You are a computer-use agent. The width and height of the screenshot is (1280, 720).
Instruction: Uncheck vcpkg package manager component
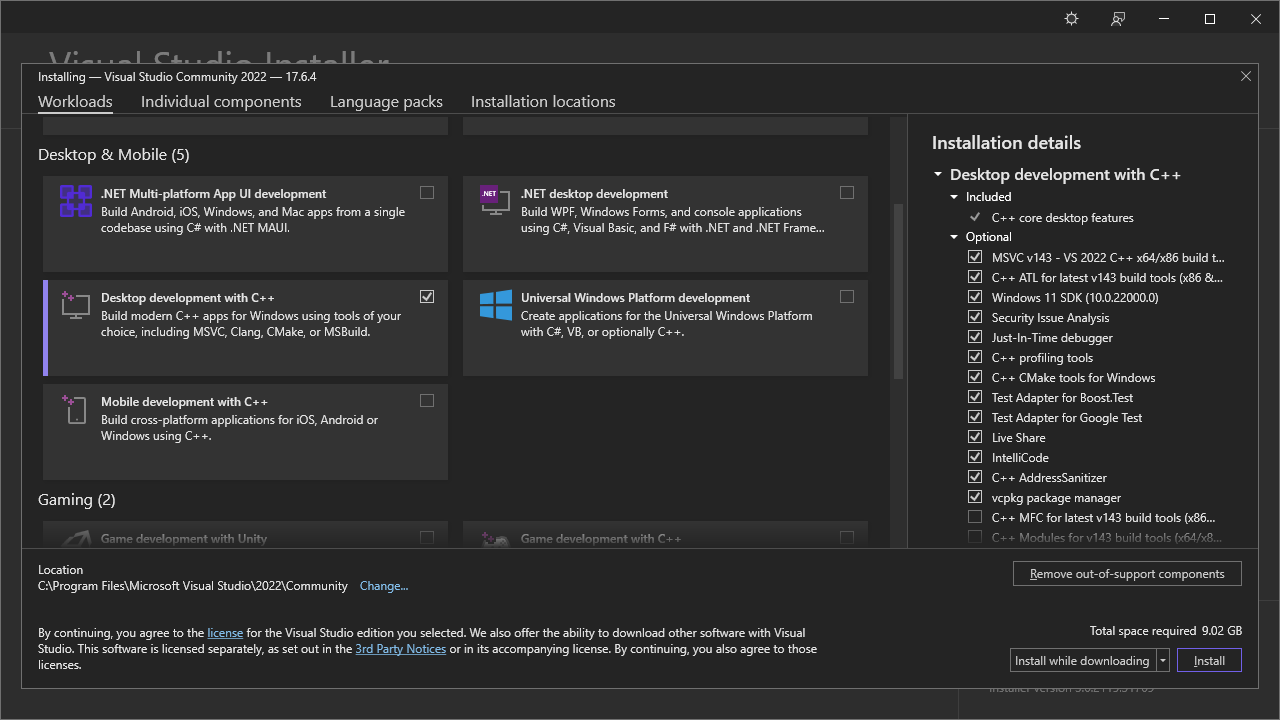pos(975,497)
